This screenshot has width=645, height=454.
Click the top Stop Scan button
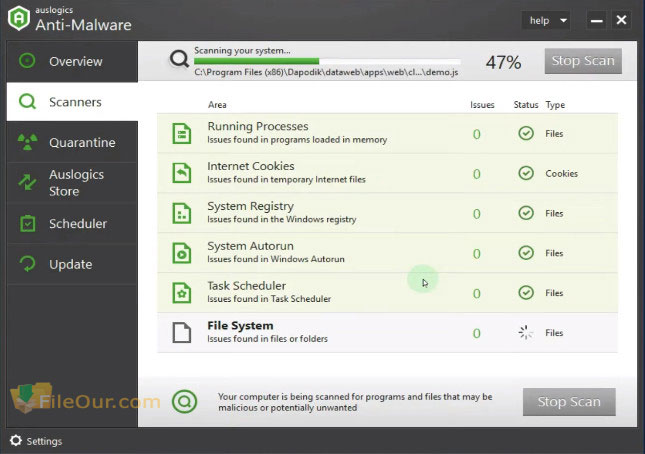point(583,61)
